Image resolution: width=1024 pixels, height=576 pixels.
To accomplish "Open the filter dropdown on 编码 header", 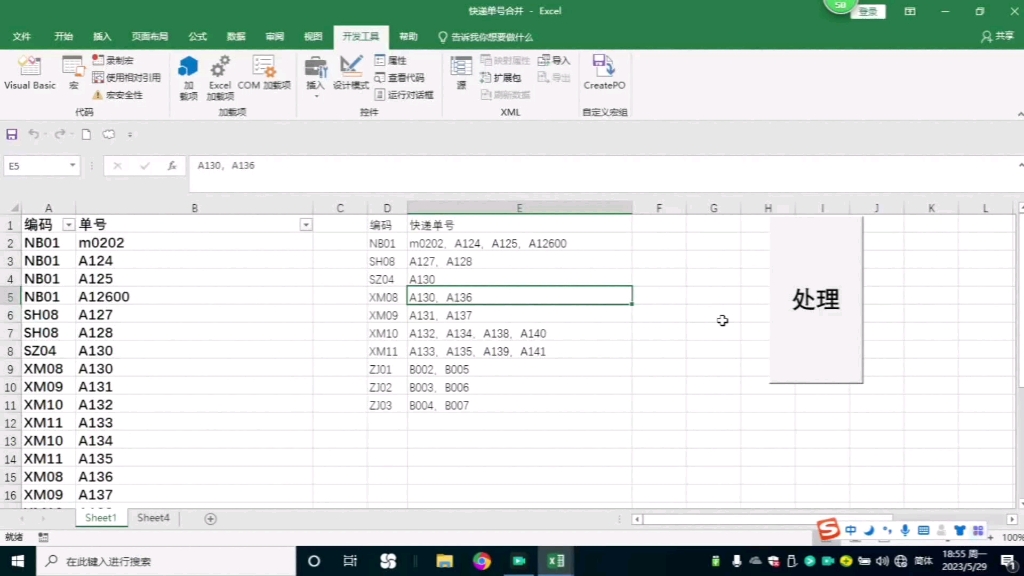I will (67, 224).
